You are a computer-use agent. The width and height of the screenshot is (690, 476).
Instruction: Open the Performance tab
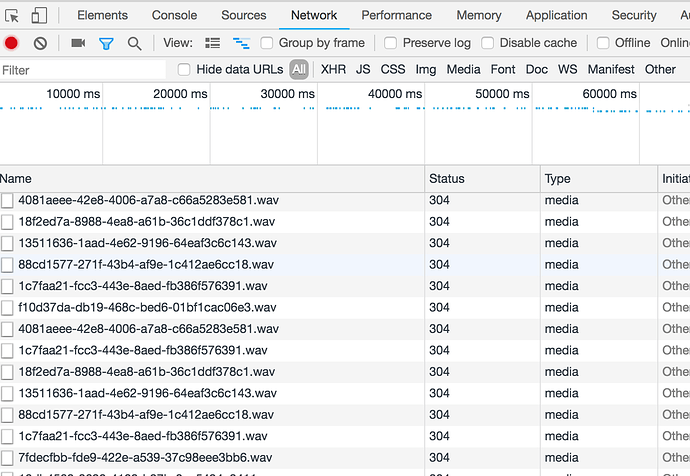coord(397,15)
